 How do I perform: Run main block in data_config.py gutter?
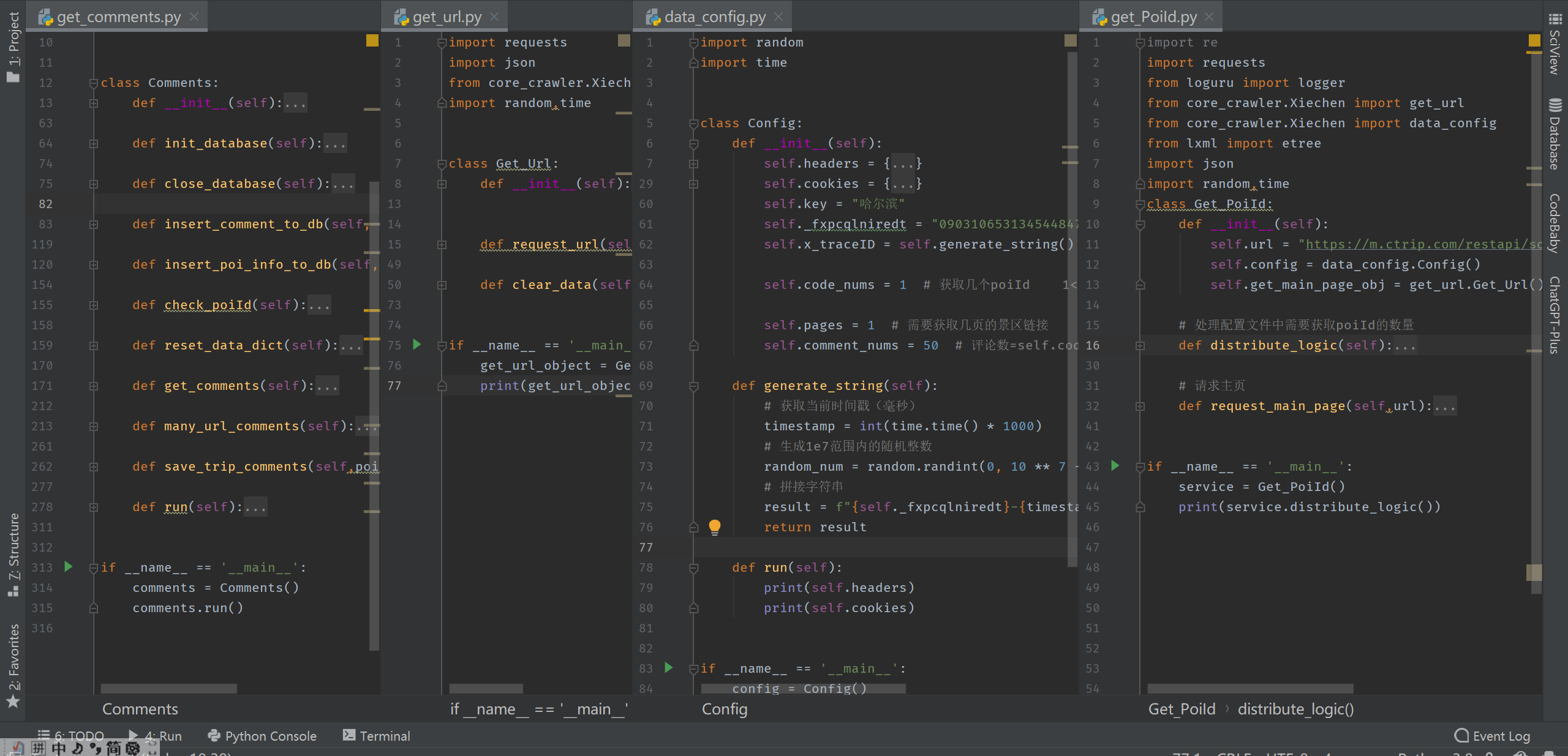[x=669, y=668]
